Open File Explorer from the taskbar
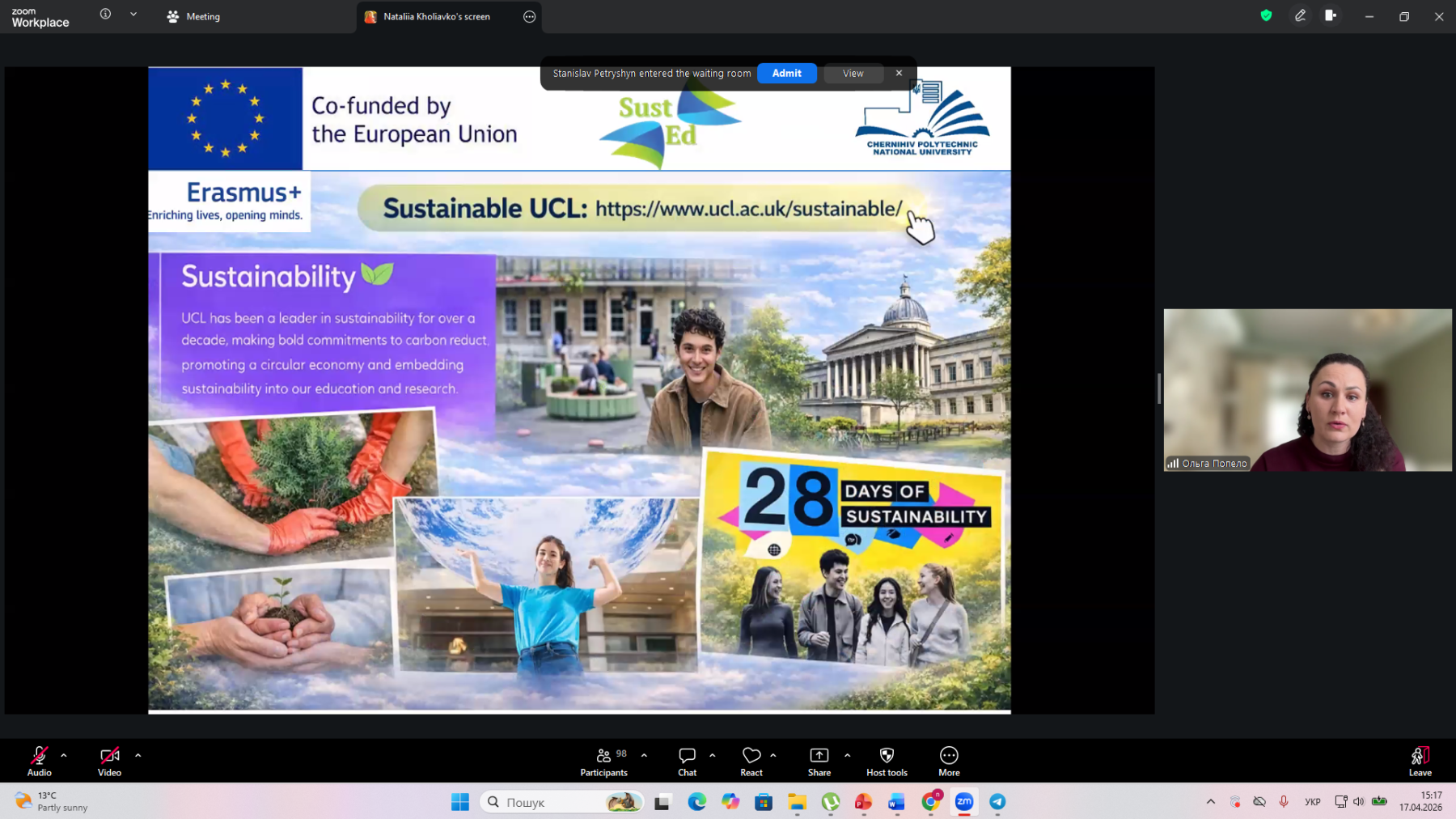Viewport: 1456px width, 819px height. pos(798,802)
